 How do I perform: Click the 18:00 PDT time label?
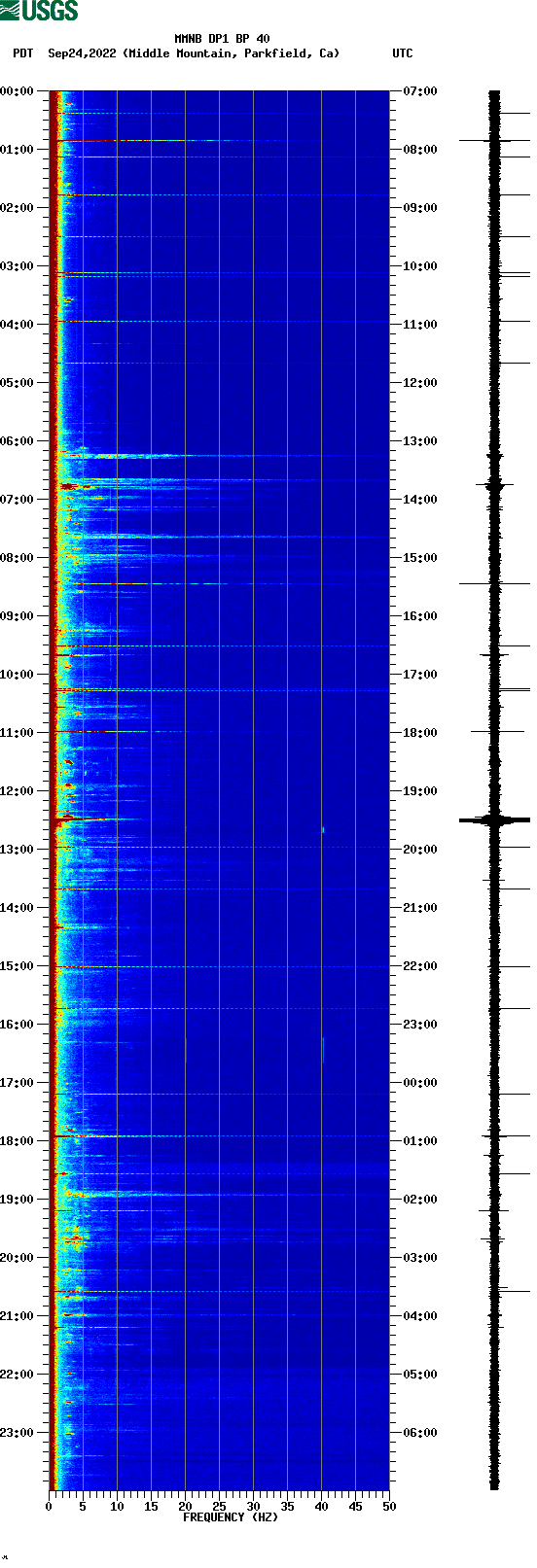[x=18, y=1141]
